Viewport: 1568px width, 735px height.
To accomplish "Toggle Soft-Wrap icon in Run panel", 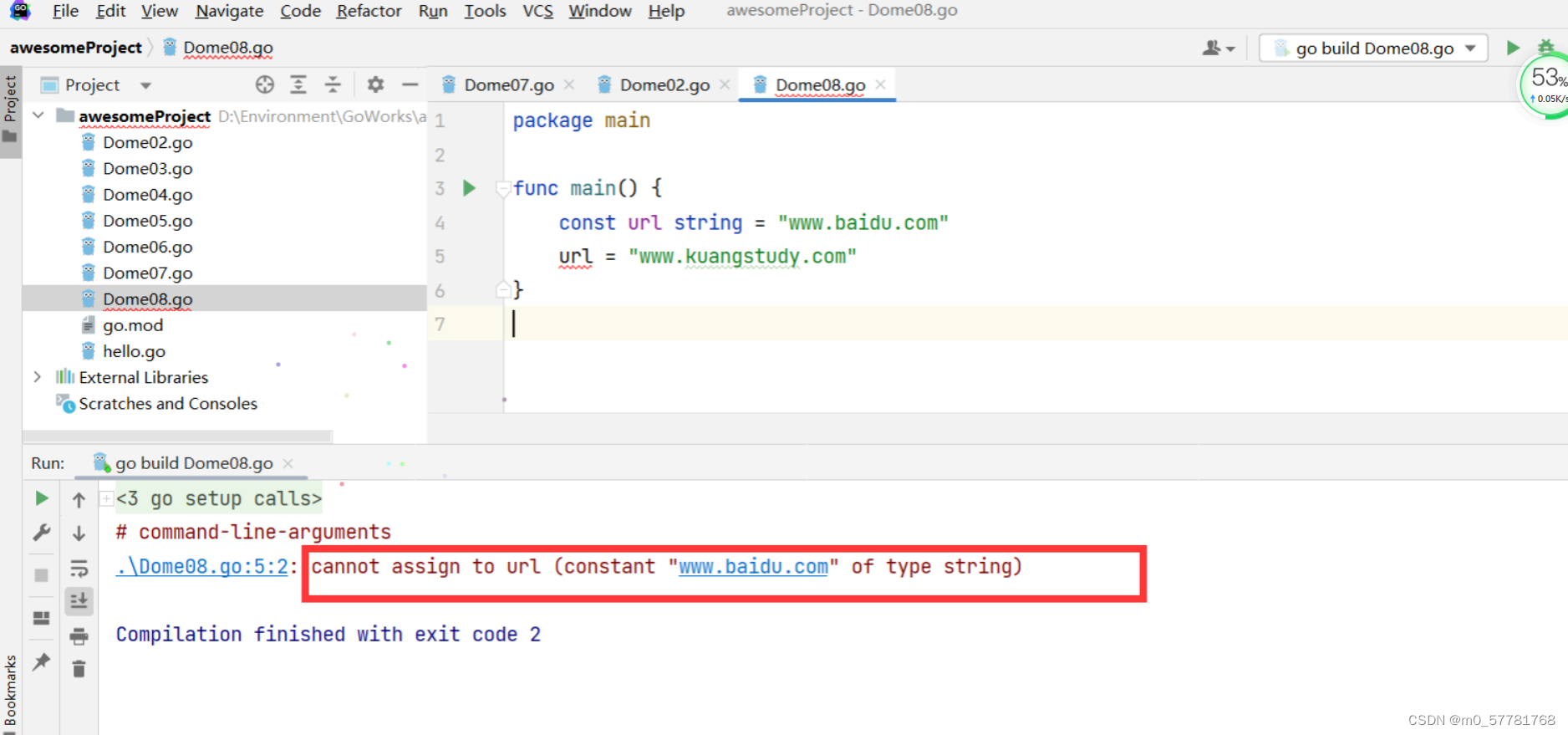I will coord(79,569).
